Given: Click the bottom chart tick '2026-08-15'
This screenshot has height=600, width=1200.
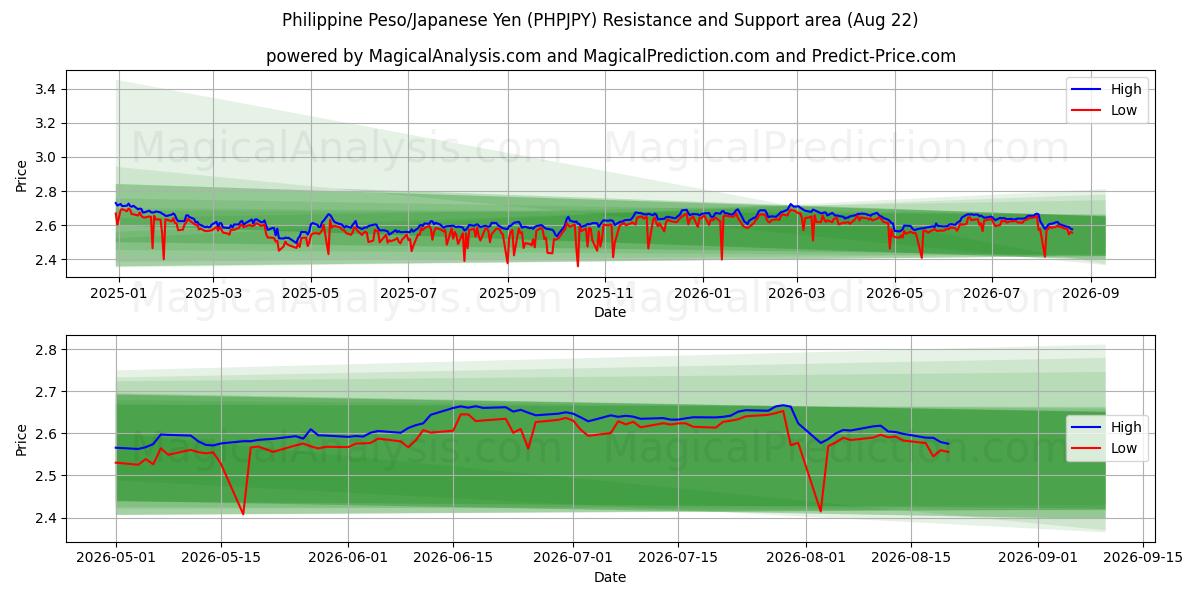Looking at the screenshot, I should coord(910,558).
